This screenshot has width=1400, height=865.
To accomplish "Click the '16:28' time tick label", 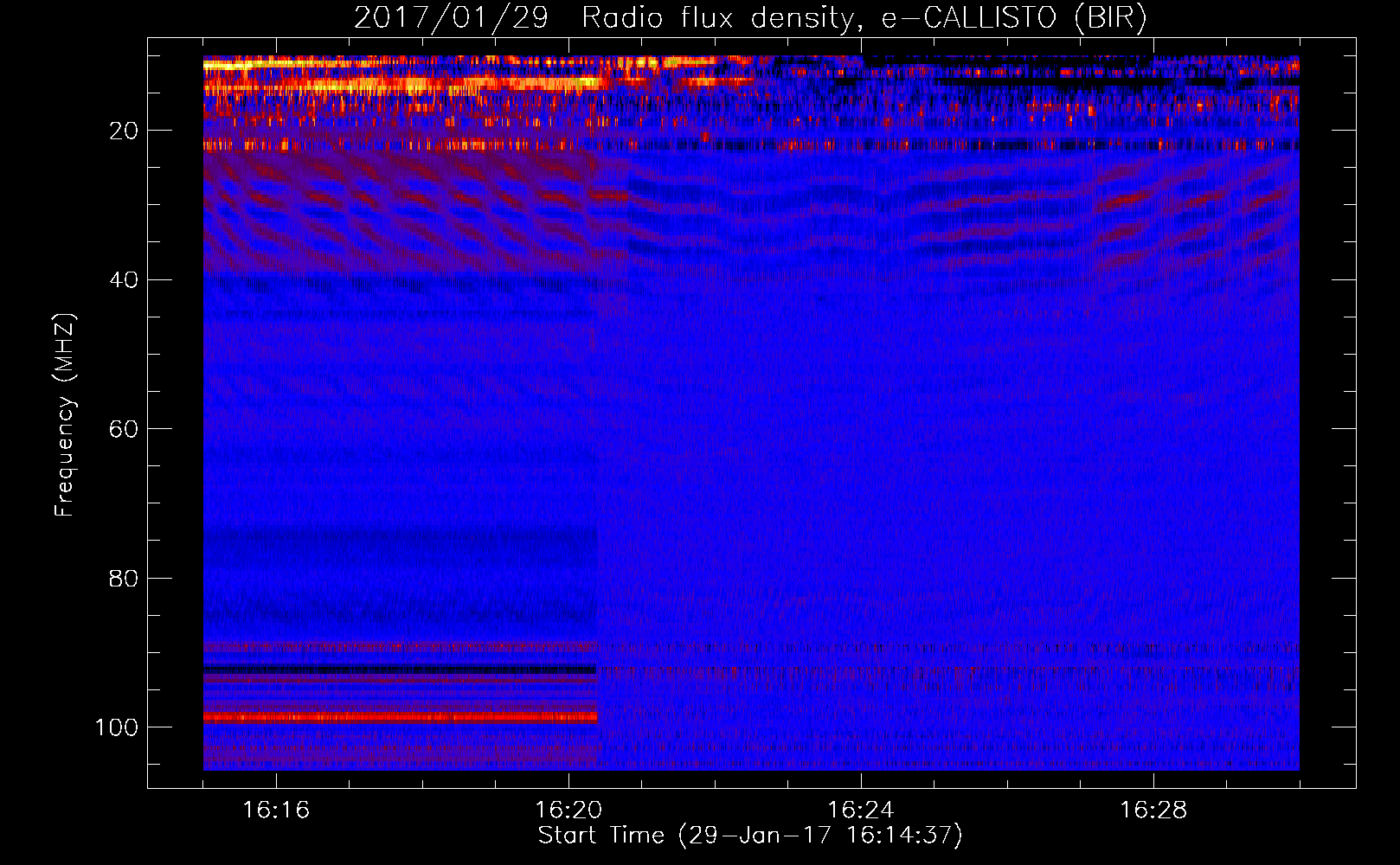I will tap(1153, 811).
